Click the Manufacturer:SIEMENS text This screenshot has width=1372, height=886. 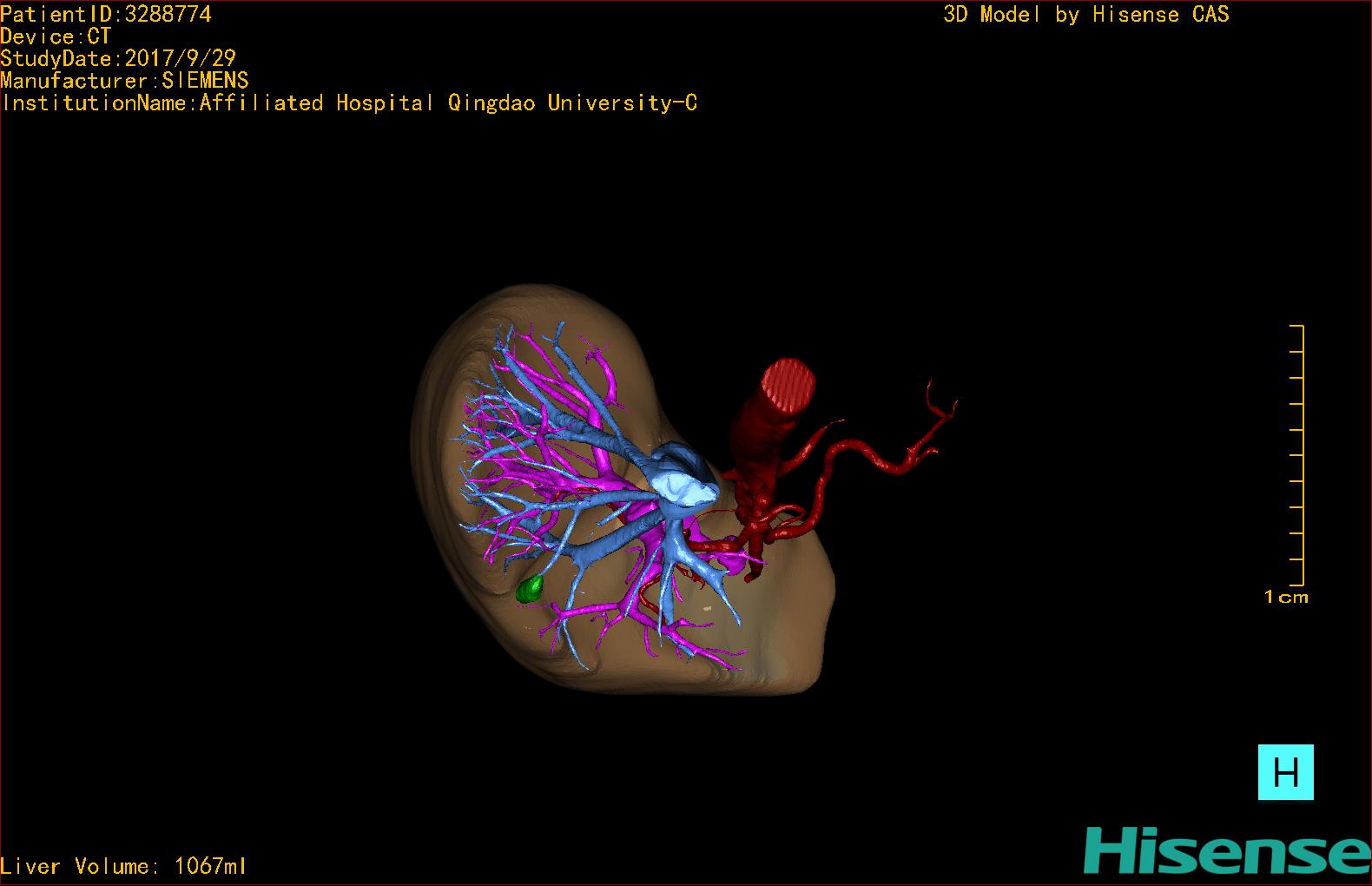click(x=124, y=81)
